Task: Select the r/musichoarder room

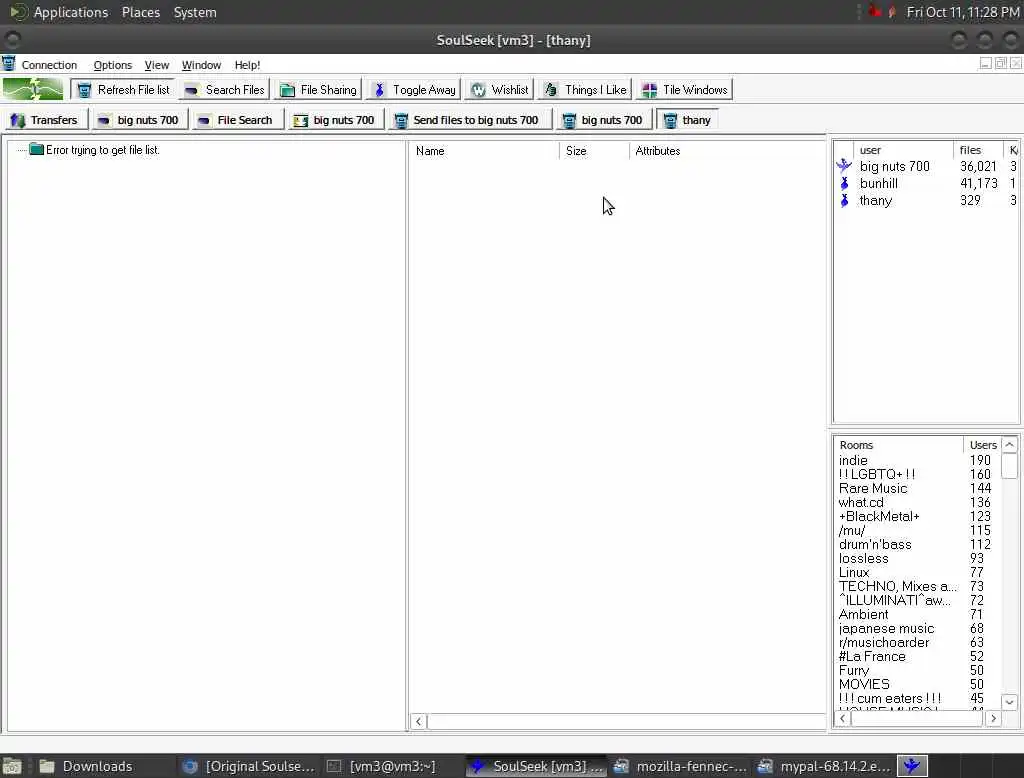Action: (x=884, y=643)
